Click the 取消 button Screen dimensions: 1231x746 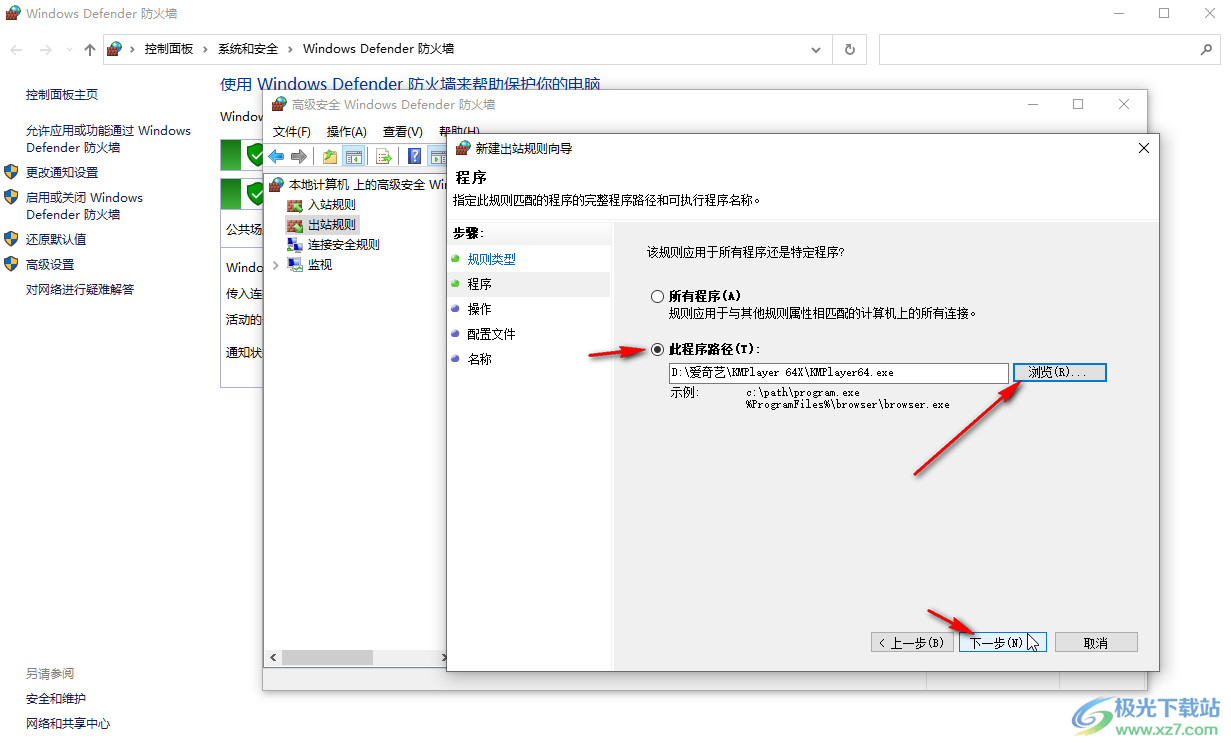(x=1096, y=642)
